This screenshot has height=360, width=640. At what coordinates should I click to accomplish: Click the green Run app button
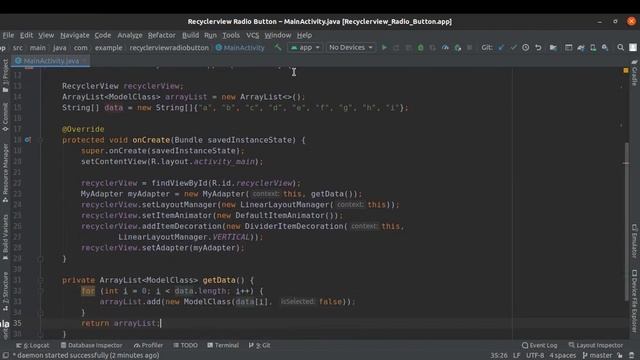(384, 48)
